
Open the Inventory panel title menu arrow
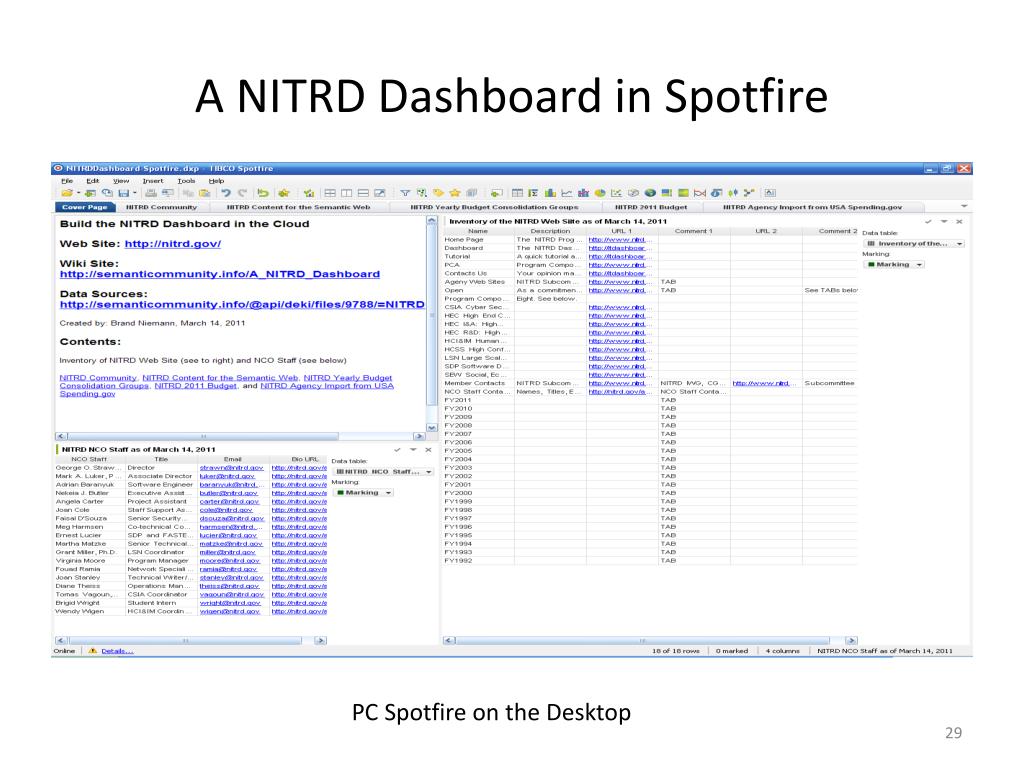[944, 221]
